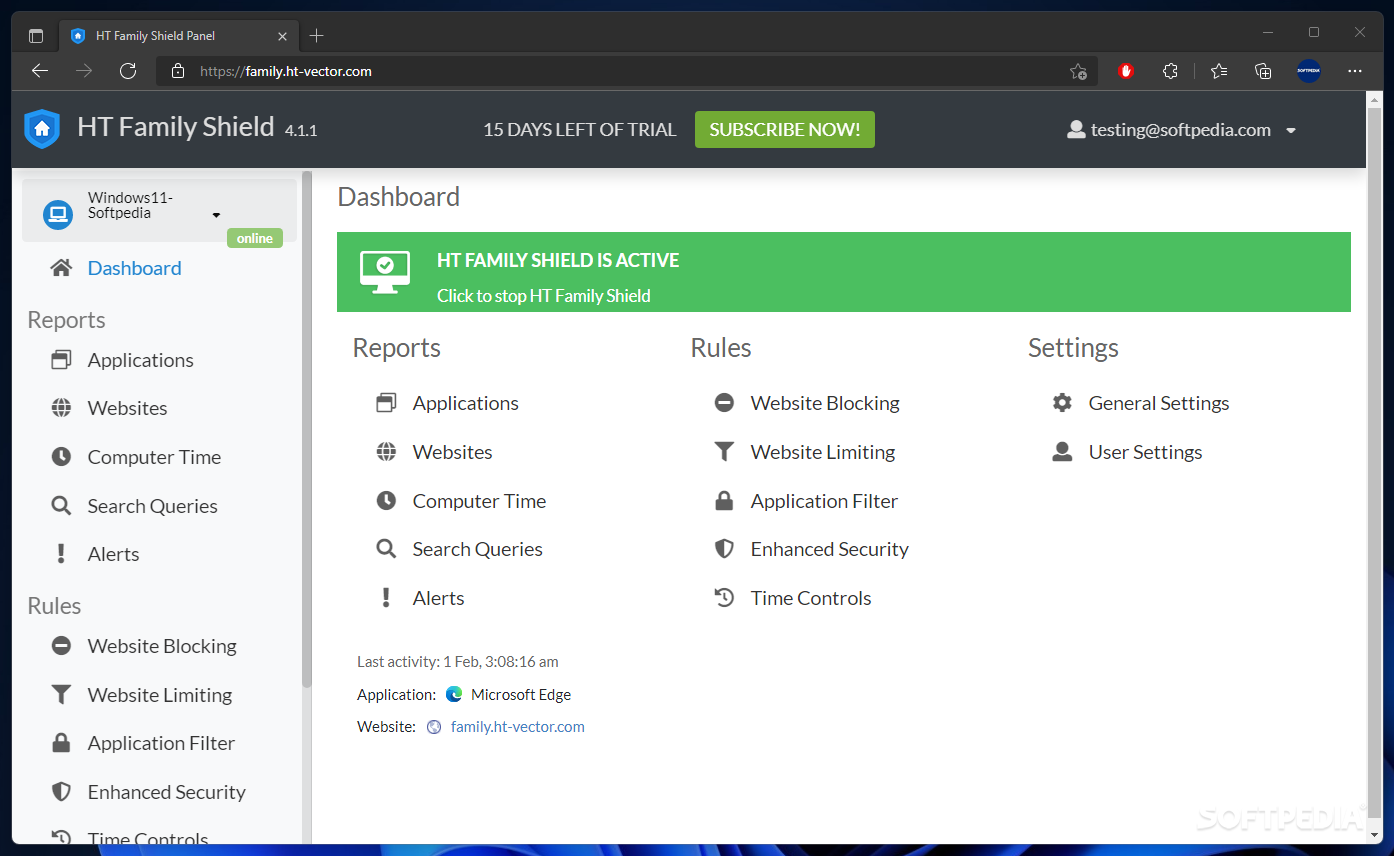Screen dimensions: 1394x856
Task: Click the dashboard Application Filter lock icon
Action: click(x=724, y=501)
